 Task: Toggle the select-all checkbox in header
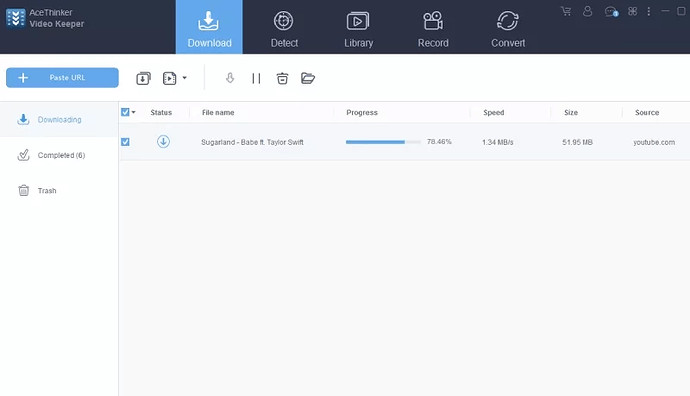125,112
